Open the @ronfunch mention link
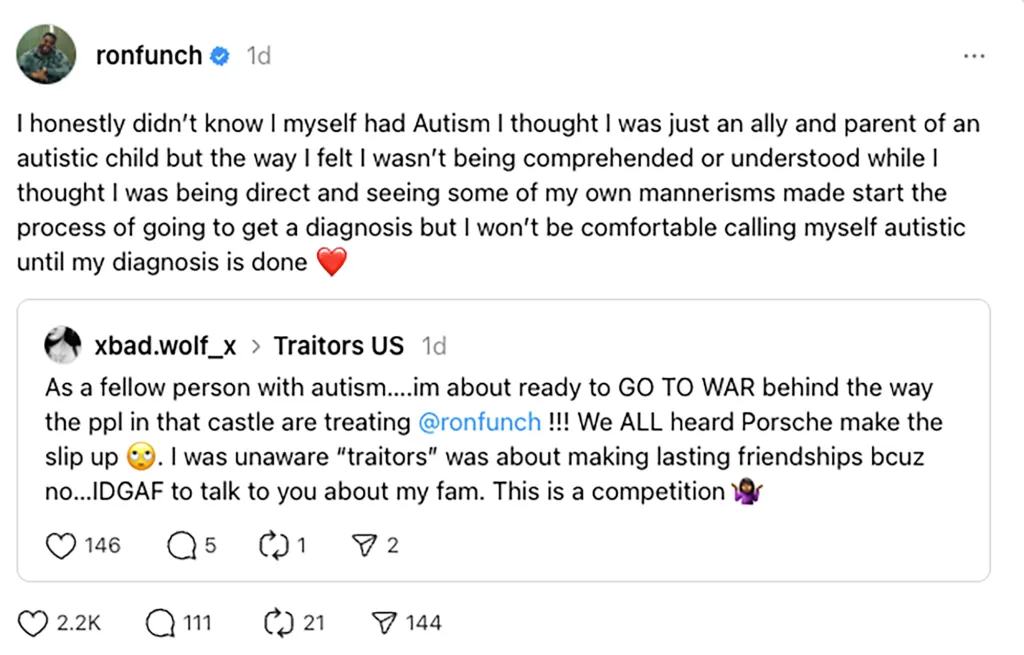Image resolution: width=1024 pixels, height=655 pixels. tap(481, 422)
